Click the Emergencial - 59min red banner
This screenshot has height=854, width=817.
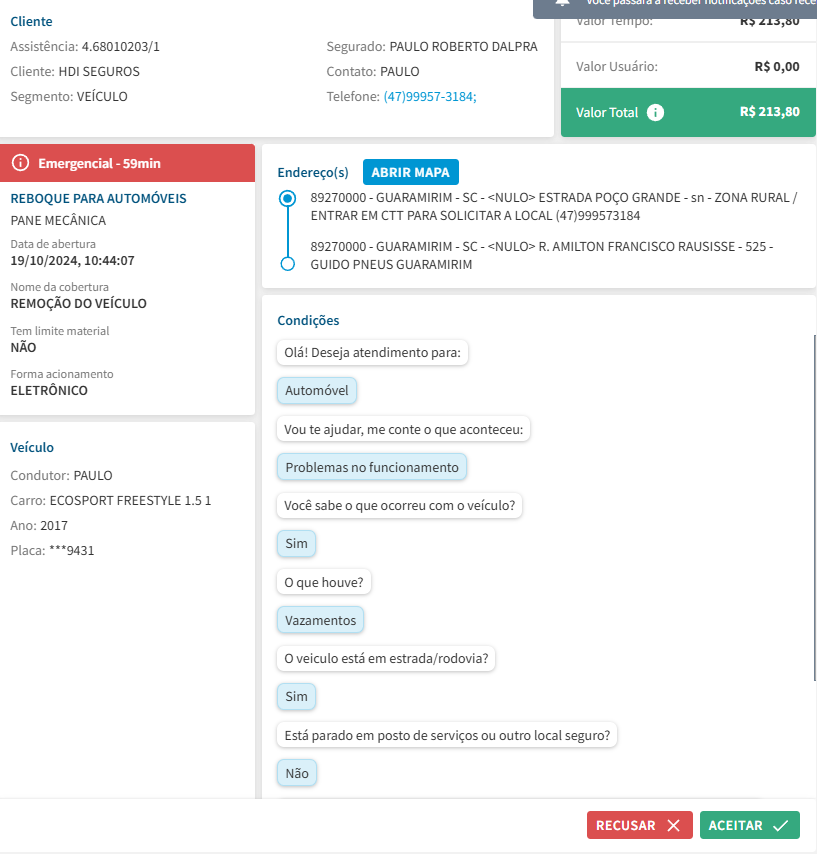[x=127, y=163]
